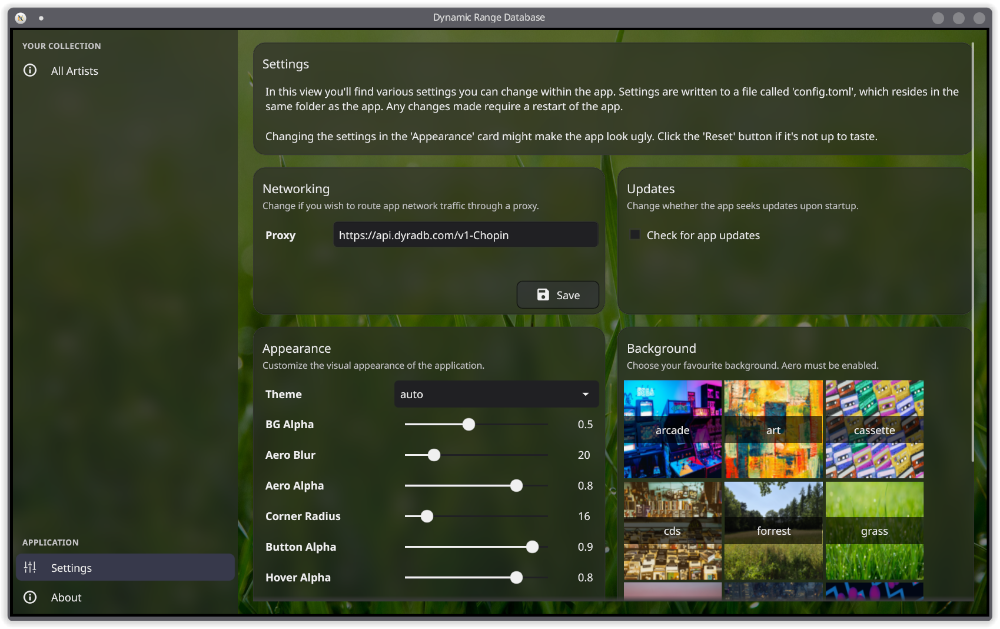Open the About page
Screen dimensions: 1000x629
125,597
